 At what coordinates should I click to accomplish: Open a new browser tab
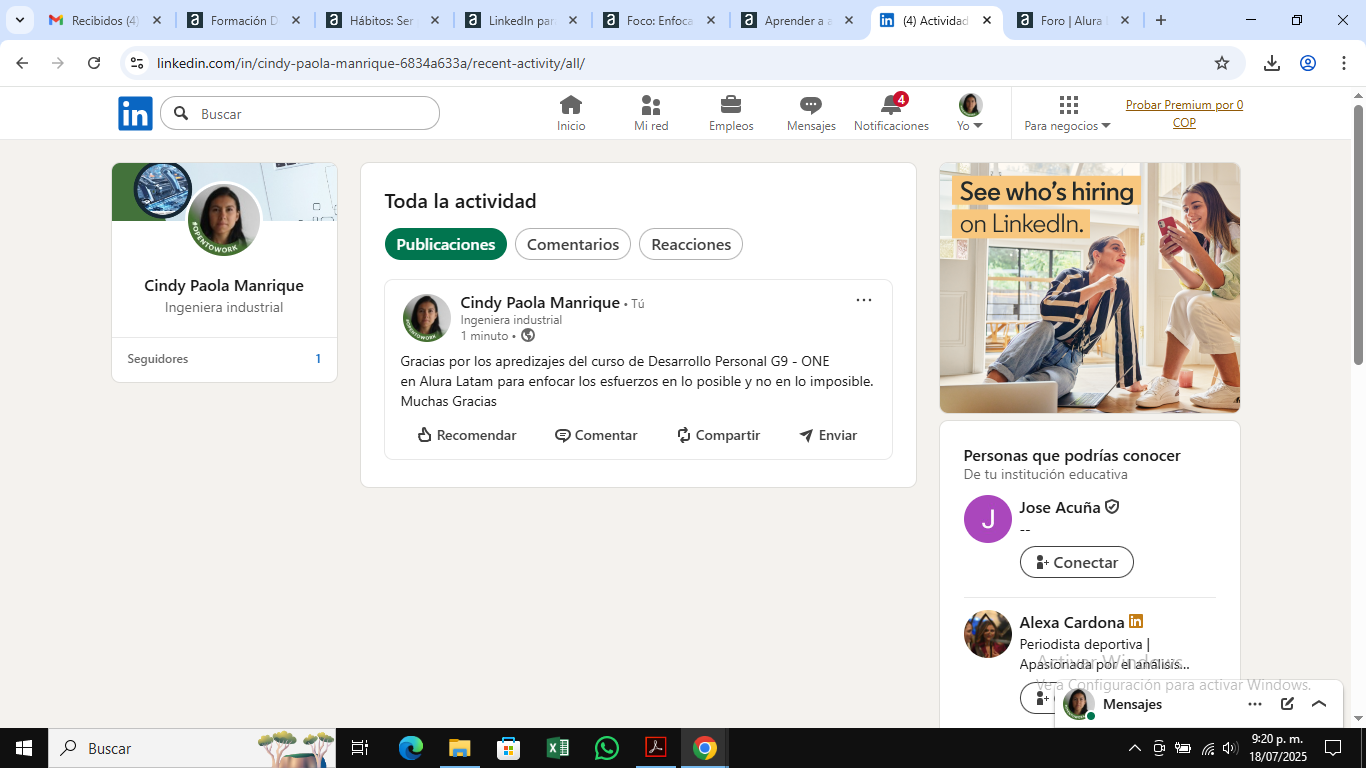1161,20
